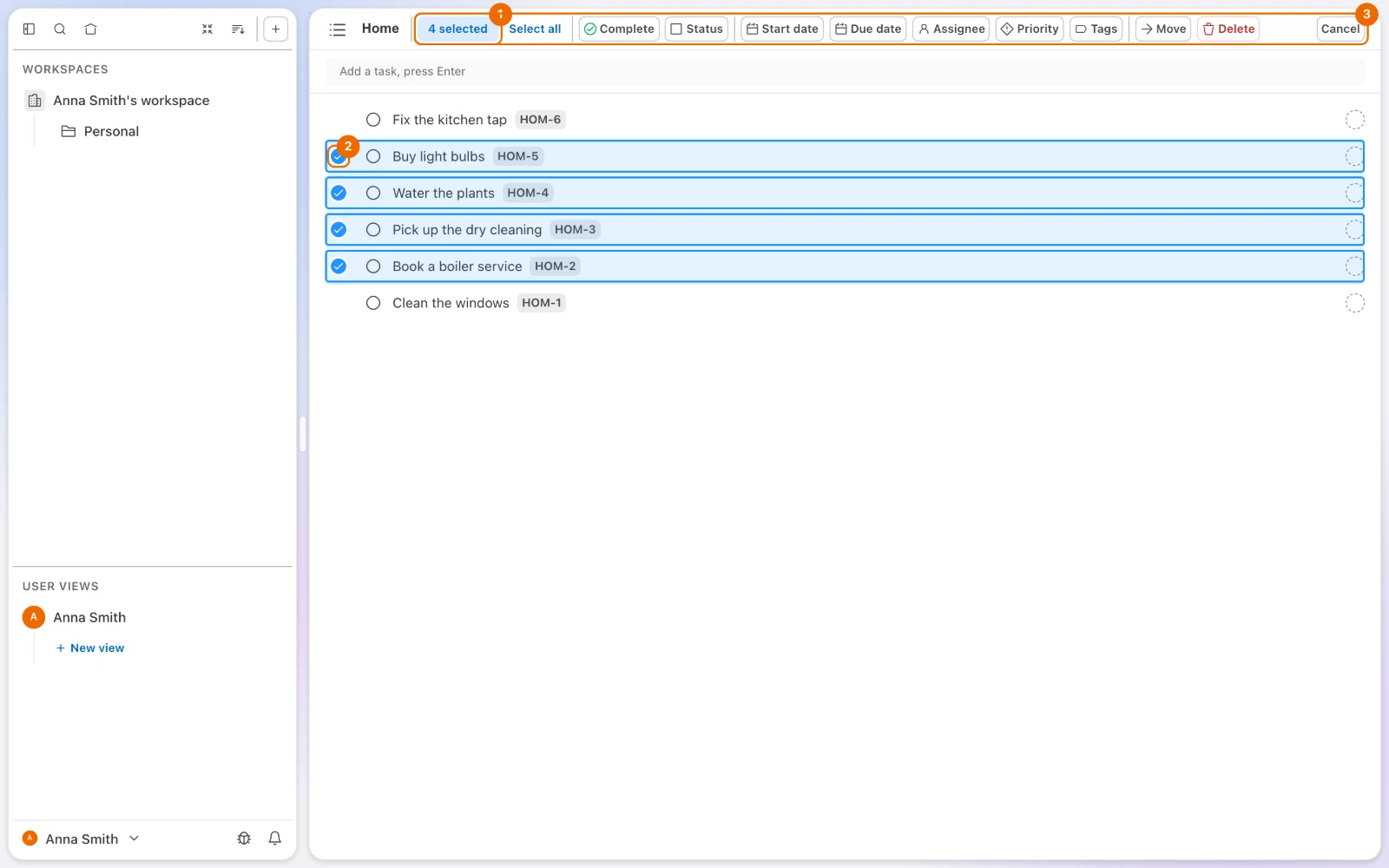Mark Fix the kitchen tap as complete
Image resolution: width=1389 pixels, height=868 pixels.
(x=373, y=120)
